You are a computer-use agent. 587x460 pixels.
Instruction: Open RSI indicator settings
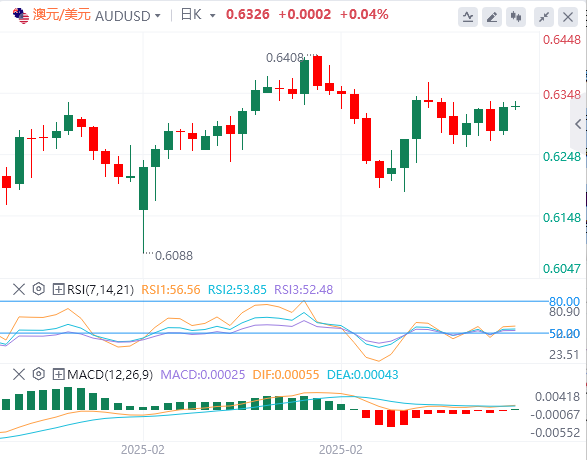[x=39, y=289]
